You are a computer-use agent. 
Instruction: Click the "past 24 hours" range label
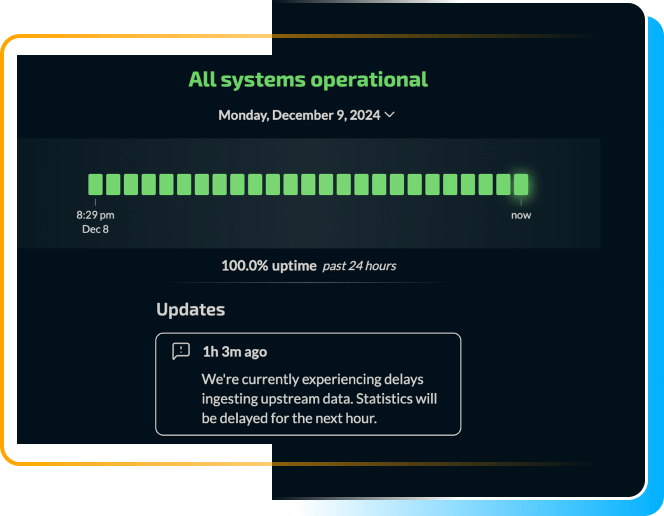click(x=359, y=266)
